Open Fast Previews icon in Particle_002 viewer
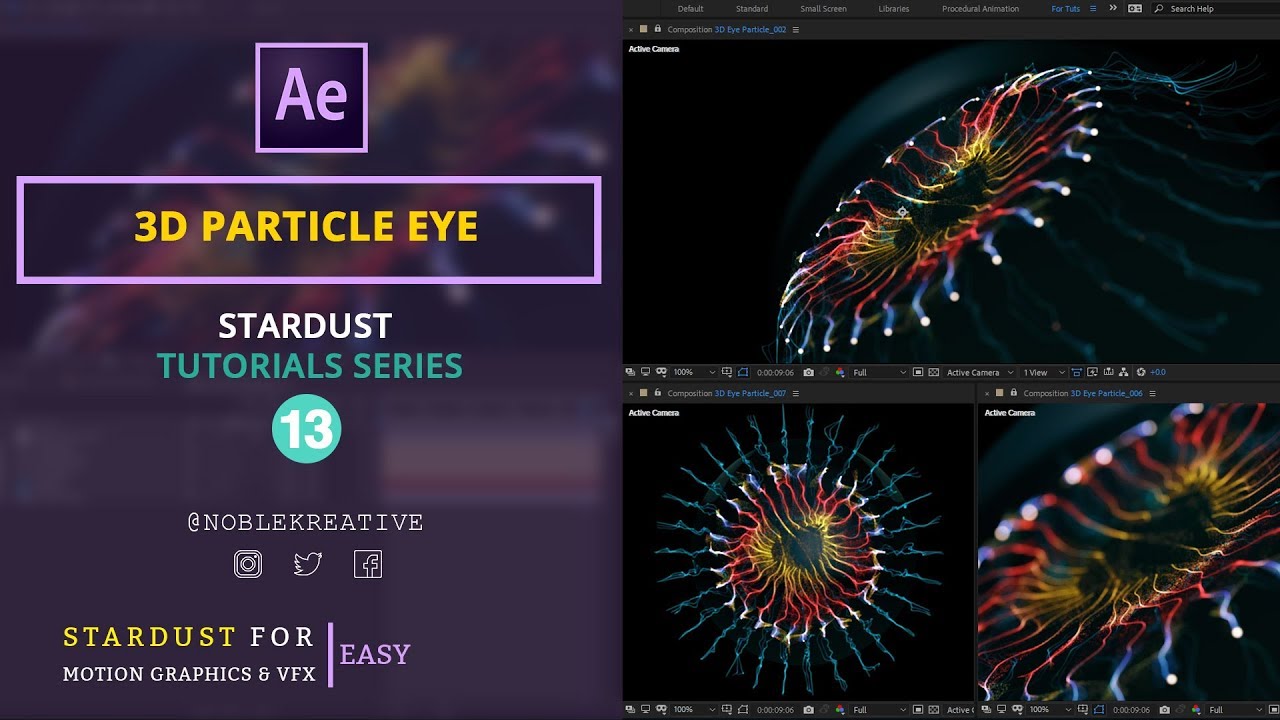This screenshot has height=720, width=1280. click(x=1092, y=372)
